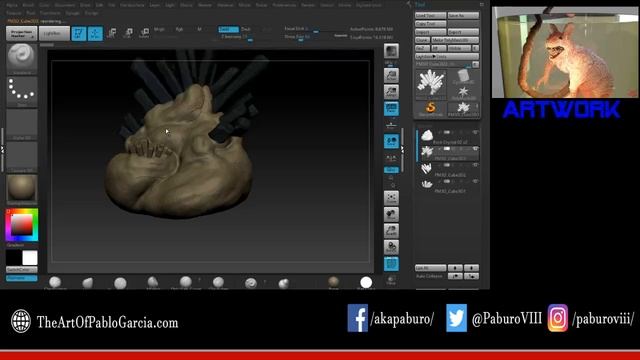Toggle visibility eye of Rock Crystal subtool
This screenshot has width=640, height=360.
[x=475, y=132]
